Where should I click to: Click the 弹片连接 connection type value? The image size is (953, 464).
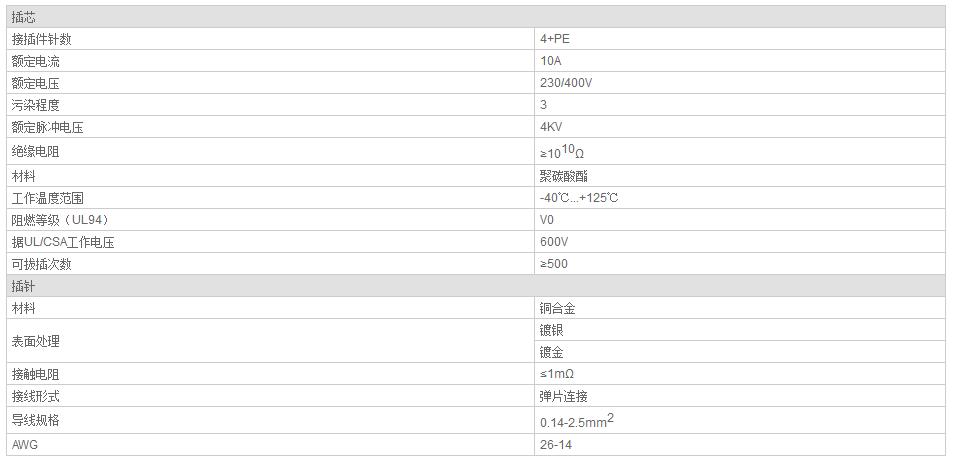point(563,396)
